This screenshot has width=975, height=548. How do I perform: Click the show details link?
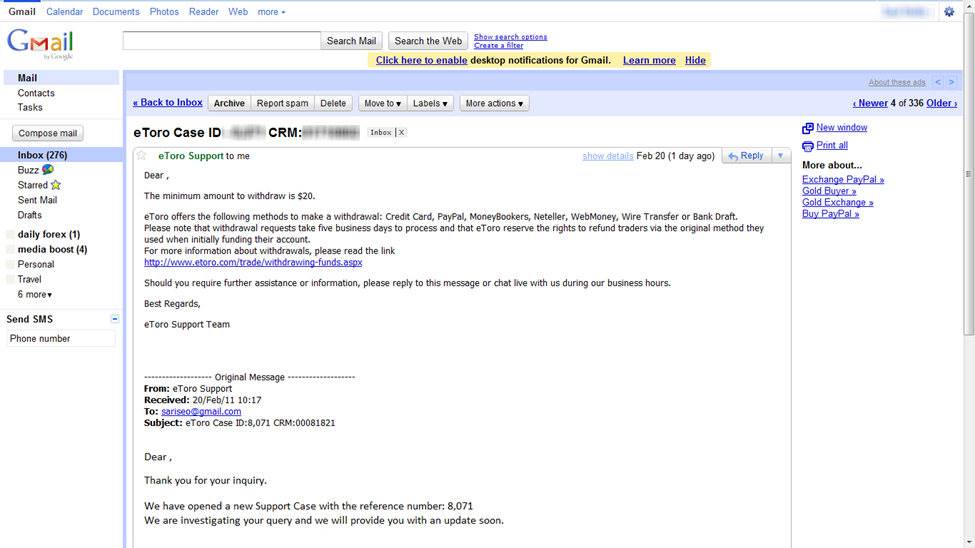click(608, 156)
